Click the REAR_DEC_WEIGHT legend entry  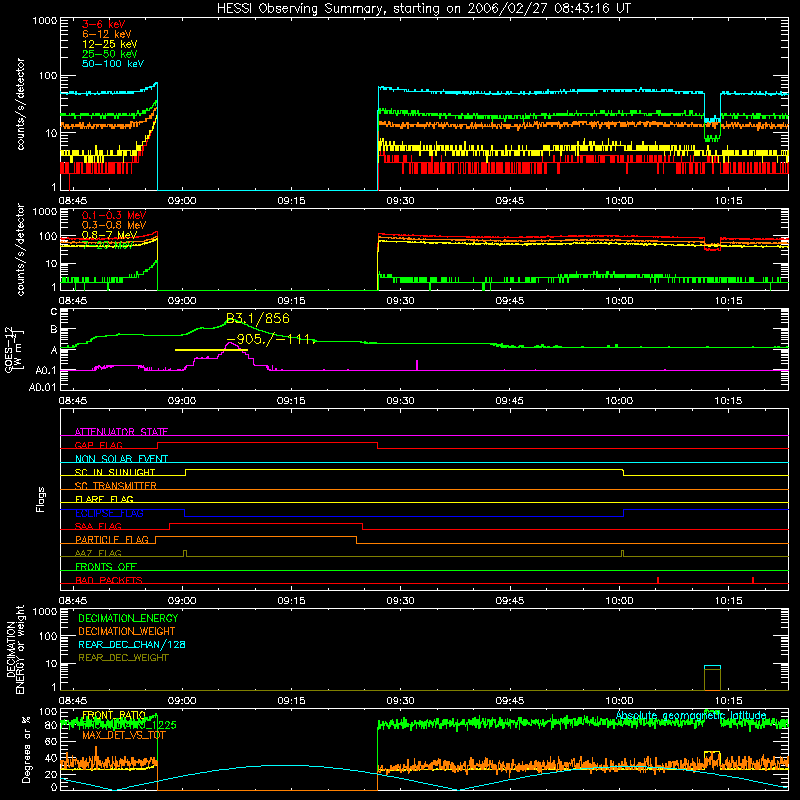pos(123,658)
